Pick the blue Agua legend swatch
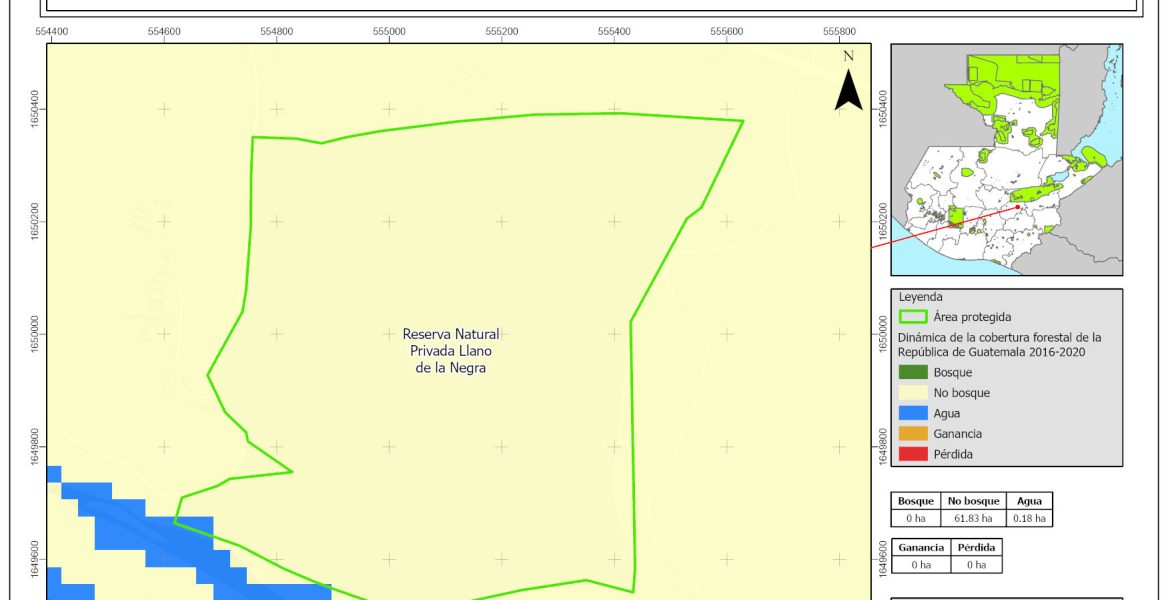Viewport: 1170px width, 600px height. tap(912, 413)
